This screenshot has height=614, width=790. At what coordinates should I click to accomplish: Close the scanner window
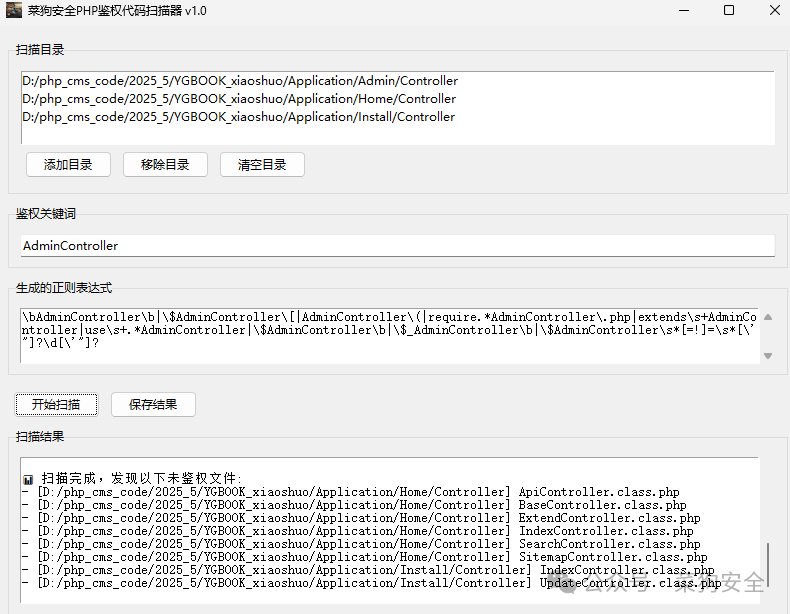(x=775, y=10)
